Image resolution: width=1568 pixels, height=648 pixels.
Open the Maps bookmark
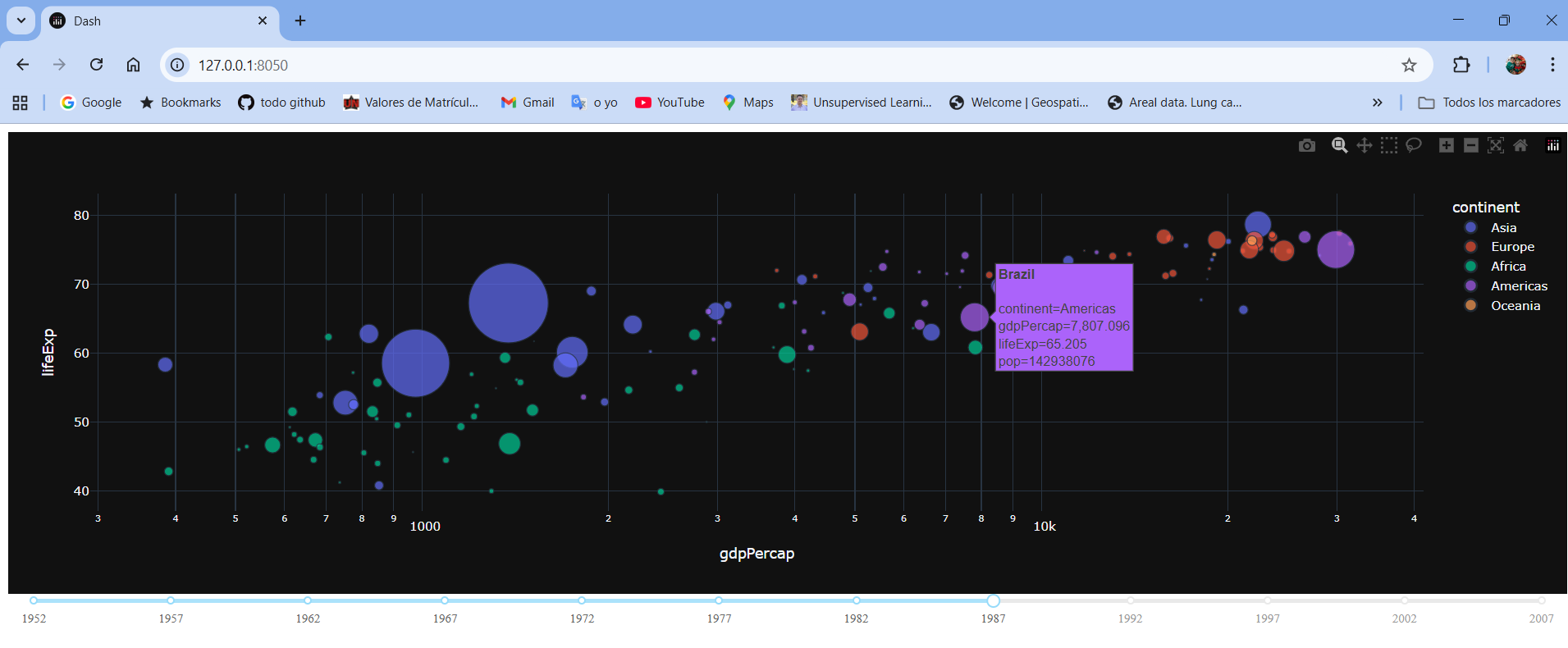747,103
